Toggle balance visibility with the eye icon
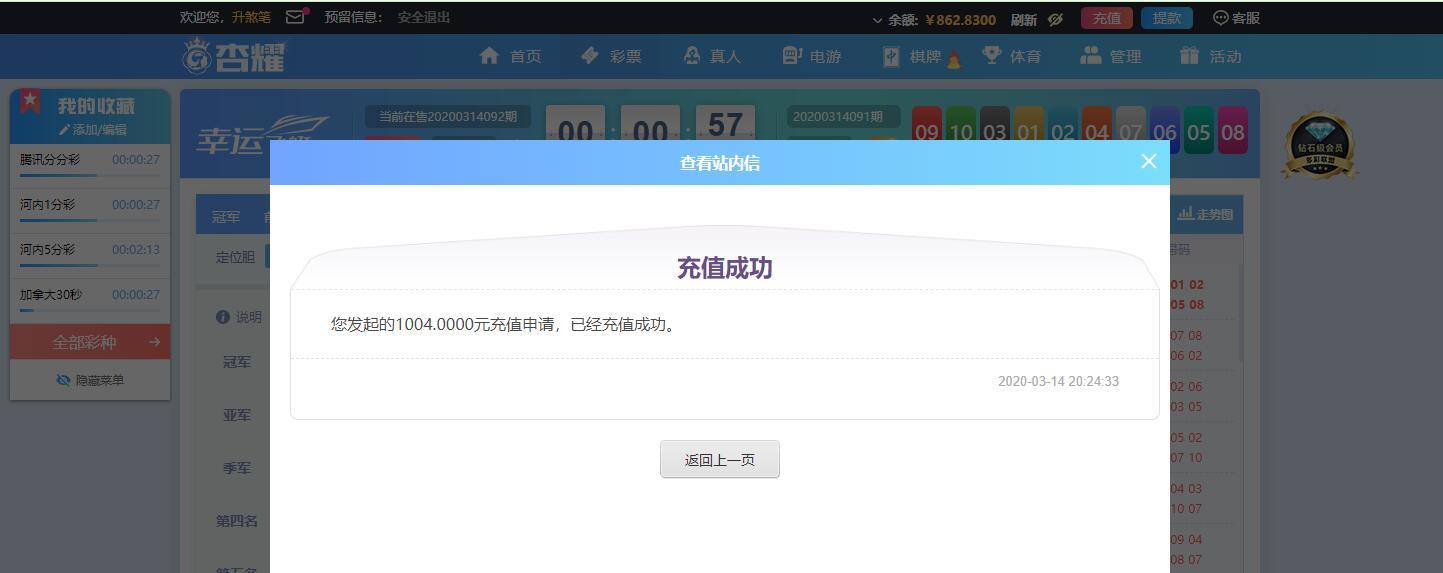Screen dimensions: 1443x573 (1055, 19)
